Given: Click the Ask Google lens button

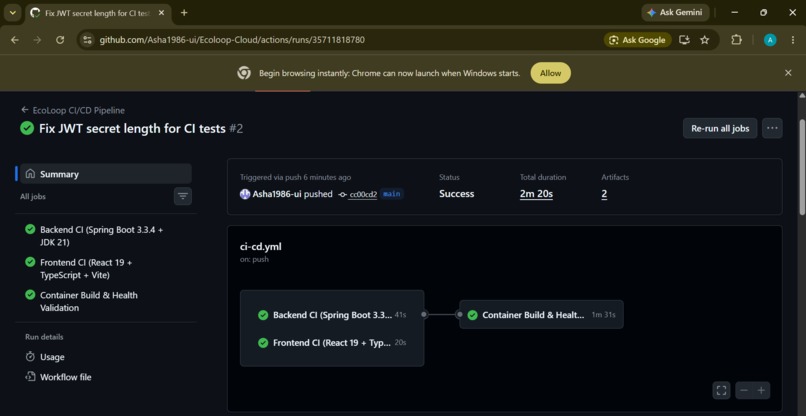Looking at the screenshot, I should point(637,40).
